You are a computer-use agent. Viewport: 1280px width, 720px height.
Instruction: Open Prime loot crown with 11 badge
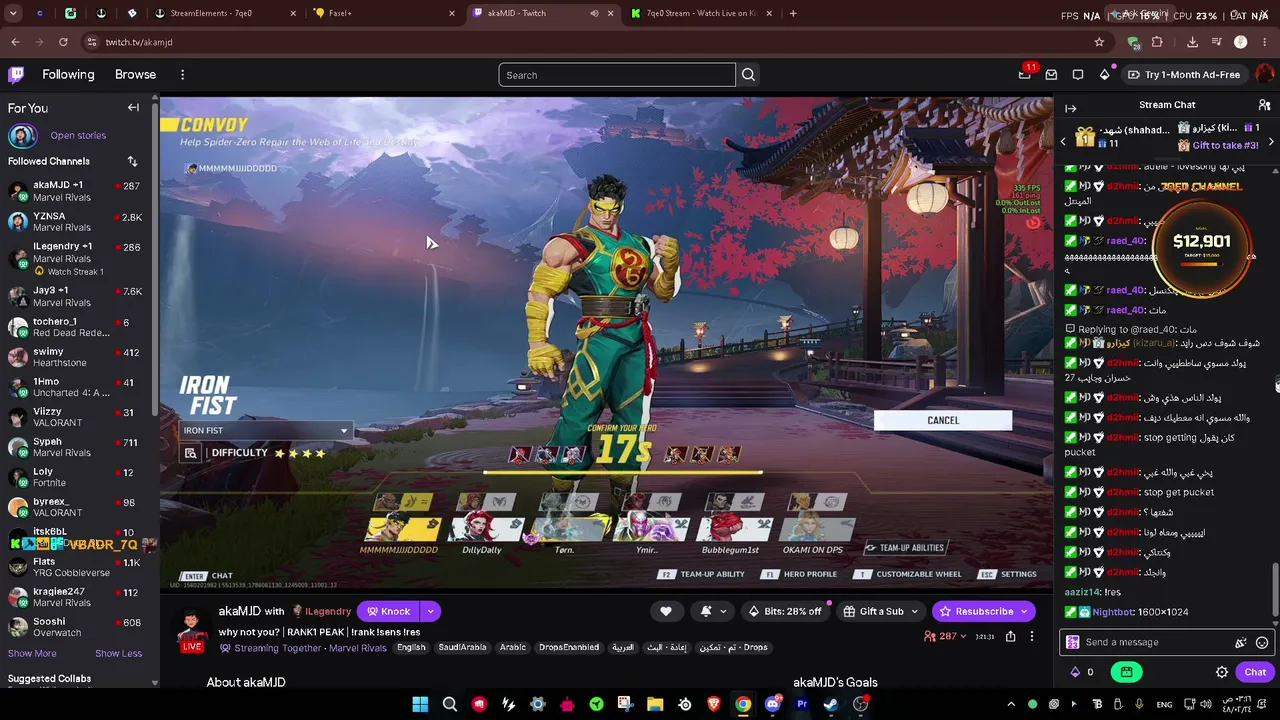coord(1025,74)
